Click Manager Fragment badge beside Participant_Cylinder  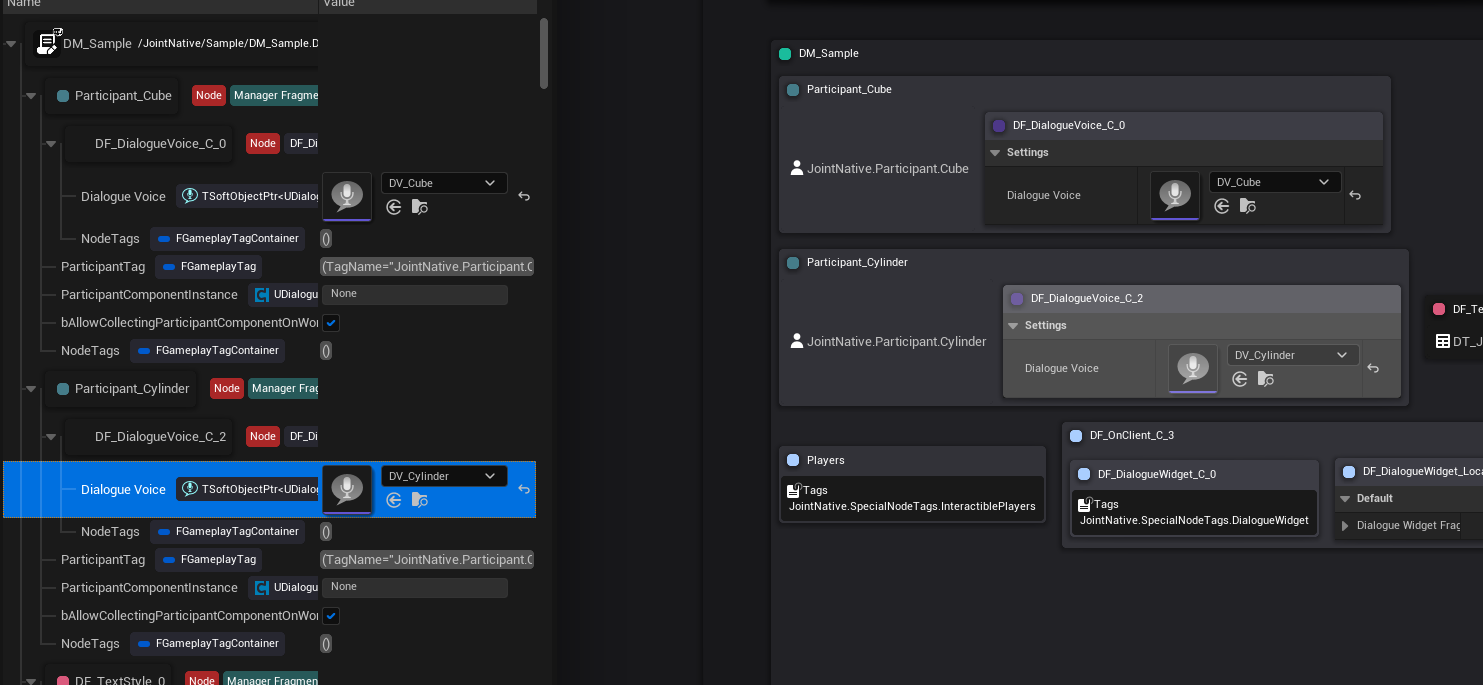click(284, 389)
